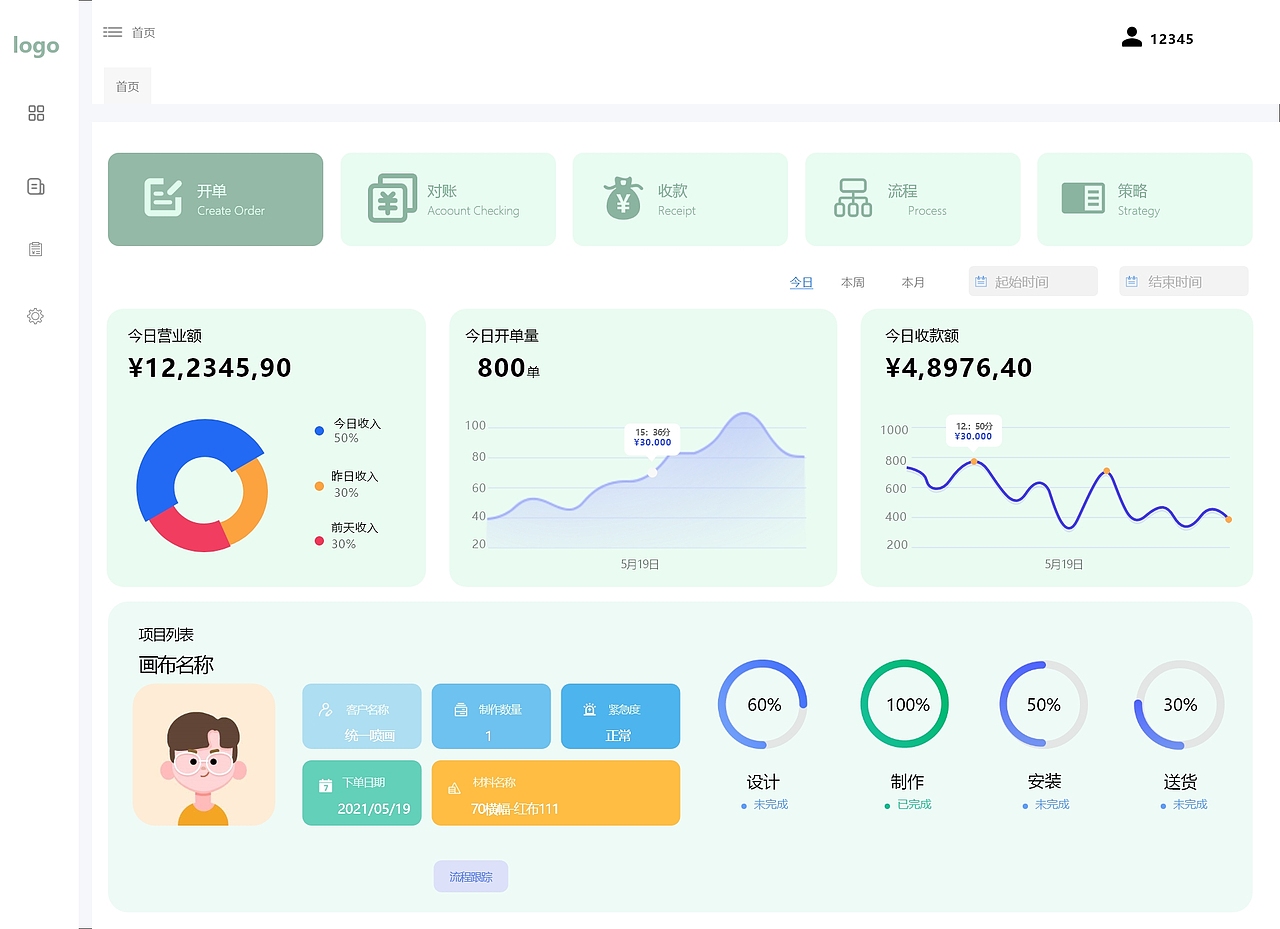Viewport: 1280px width, 929px height.
Task: Click the 60% 设计 progress ring
Action: click(x=763, y=705)
